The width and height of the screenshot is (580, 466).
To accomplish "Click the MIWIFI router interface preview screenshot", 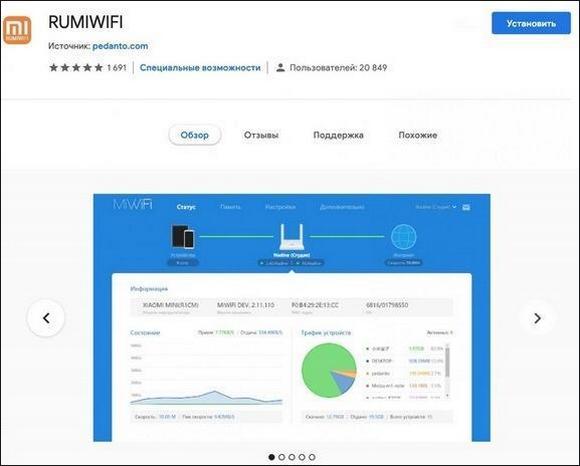I will [292, 318].
